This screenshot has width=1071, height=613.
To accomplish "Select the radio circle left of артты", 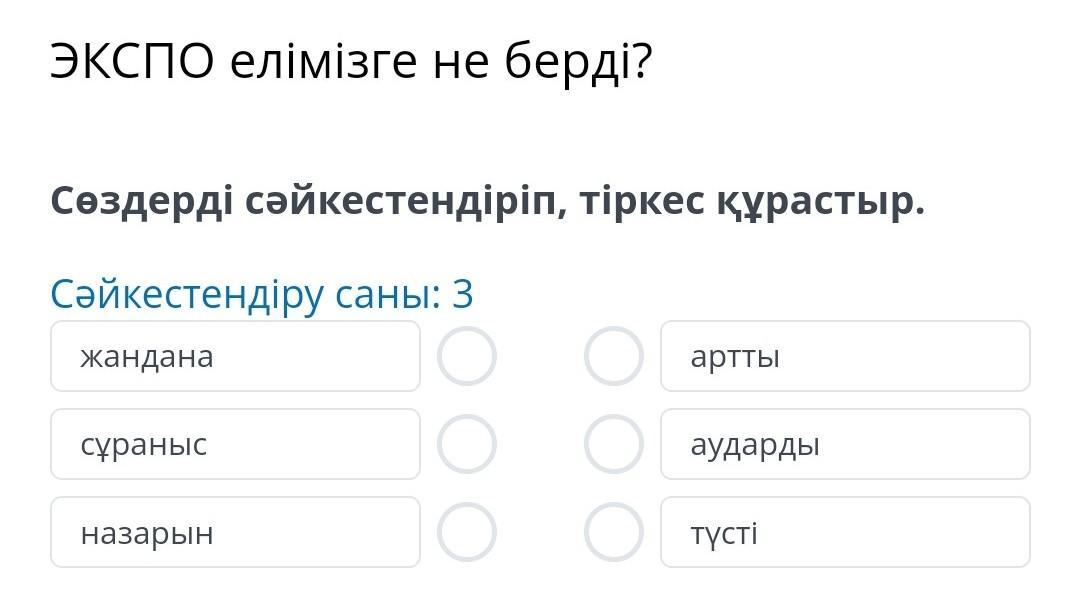I will 613,357.
